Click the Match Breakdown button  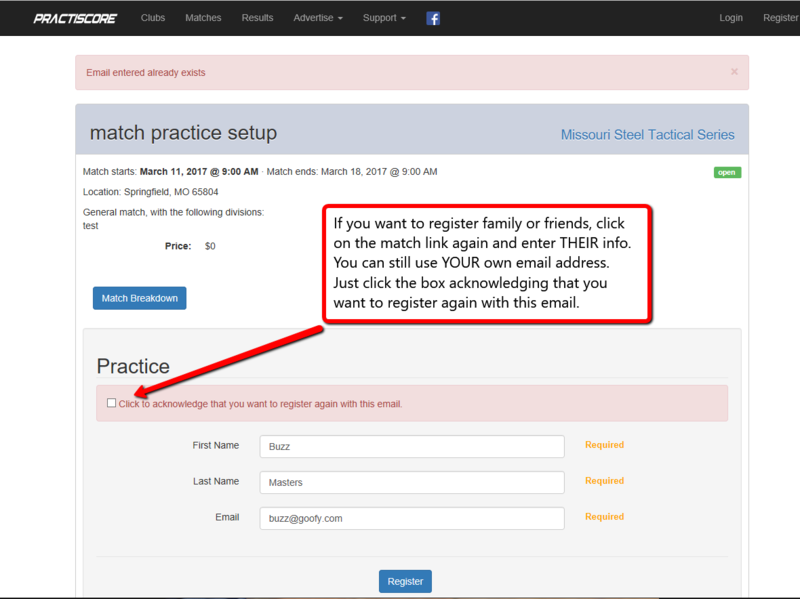tap(139, 298)
